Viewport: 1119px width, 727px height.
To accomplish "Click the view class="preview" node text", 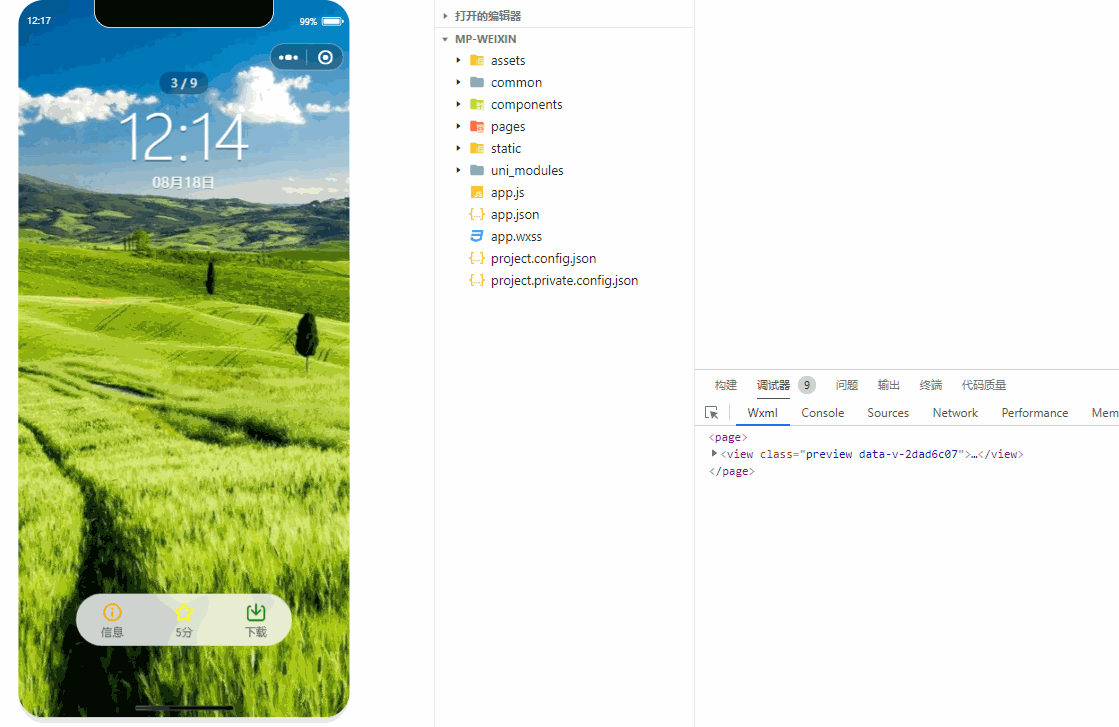I will 872,454.
